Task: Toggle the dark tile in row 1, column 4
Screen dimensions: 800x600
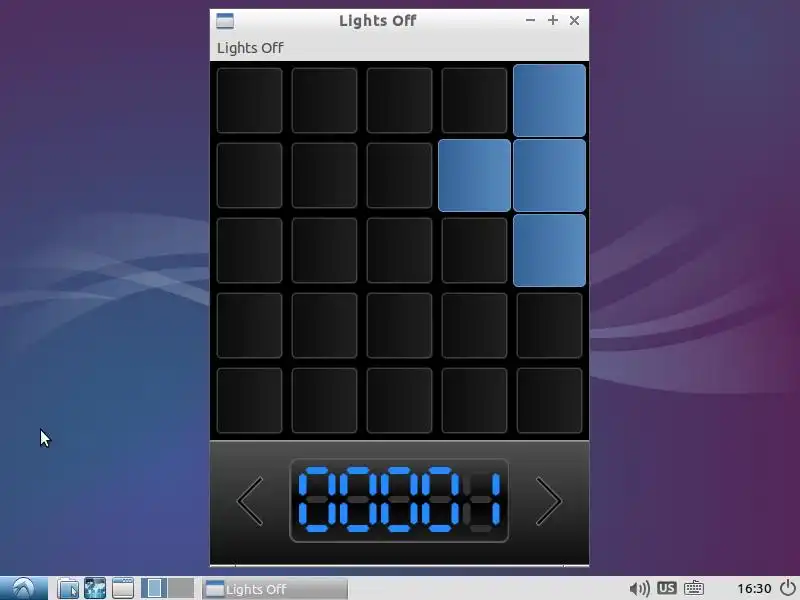Action: pos(474,101)
